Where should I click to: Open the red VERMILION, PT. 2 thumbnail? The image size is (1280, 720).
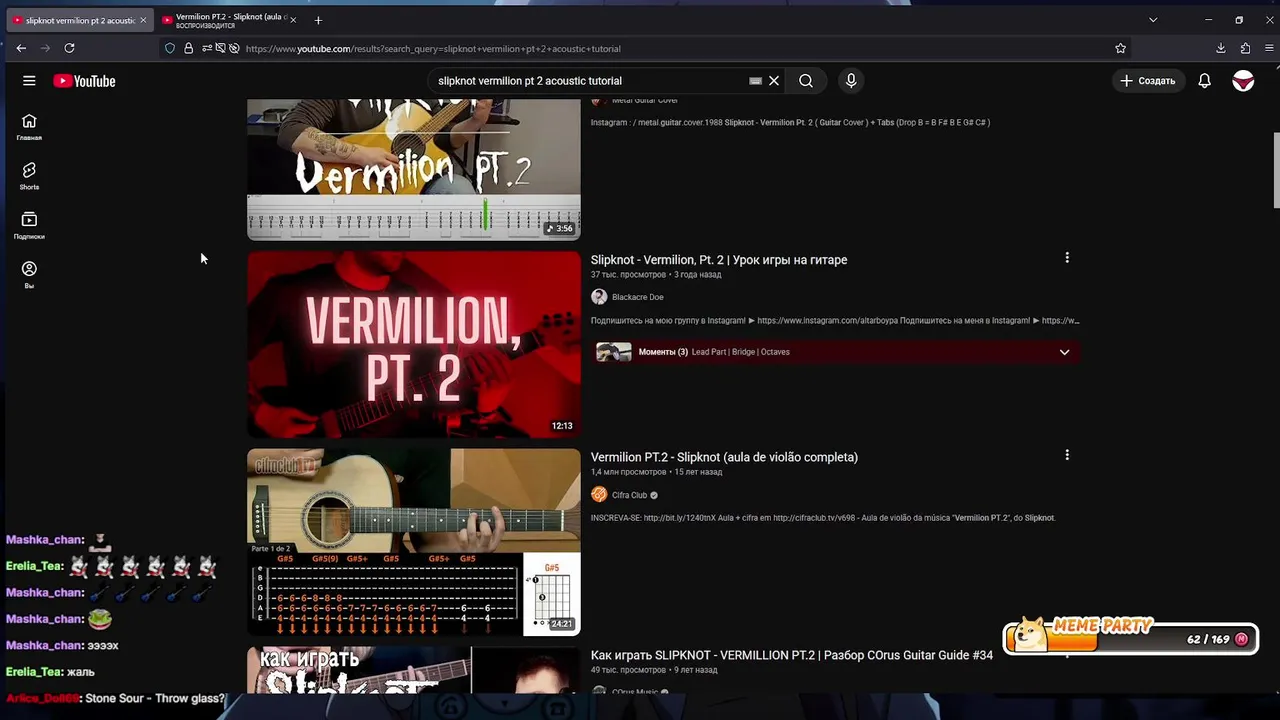[414, 344]
